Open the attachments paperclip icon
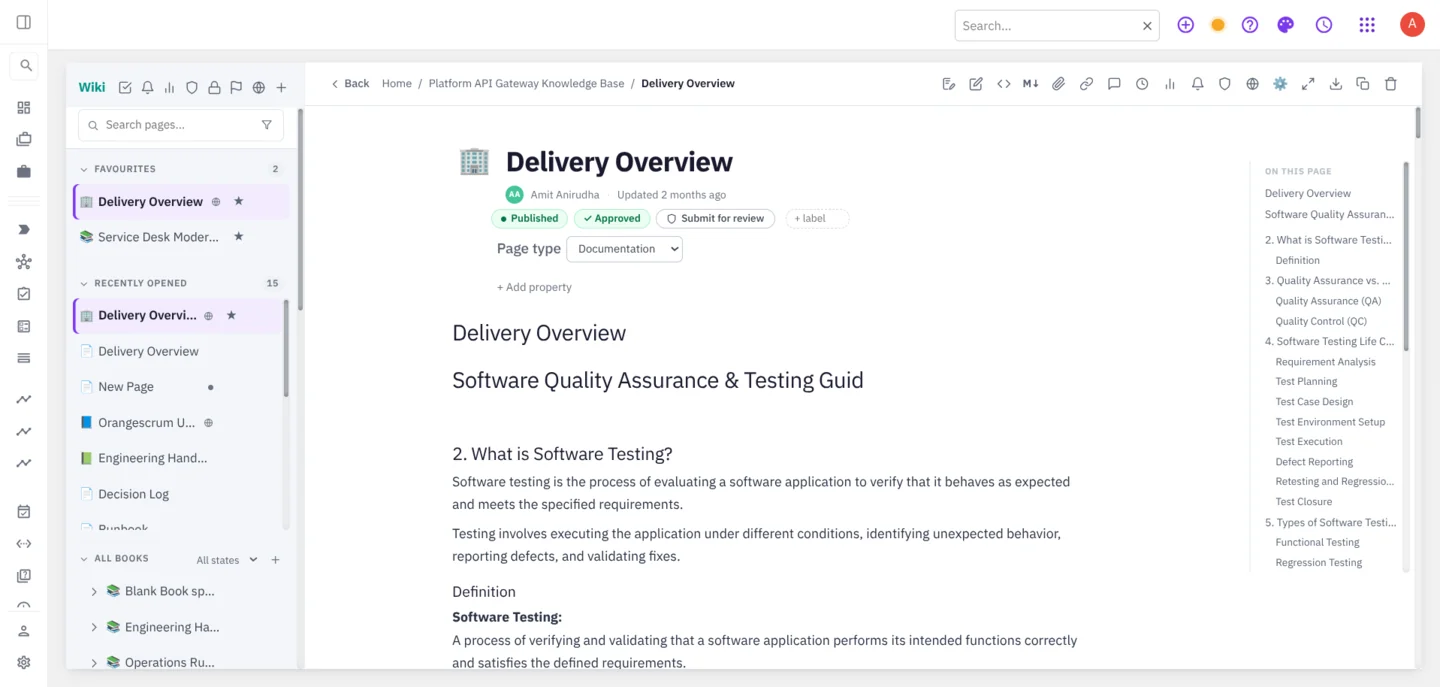The image size is (1440, 687). 1058,84
